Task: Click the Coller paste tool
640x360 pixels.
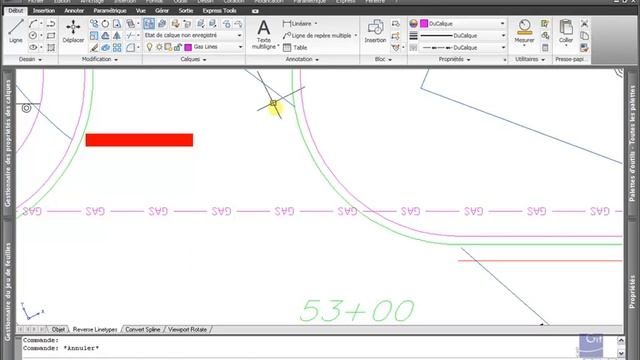Action: (566, 31)
